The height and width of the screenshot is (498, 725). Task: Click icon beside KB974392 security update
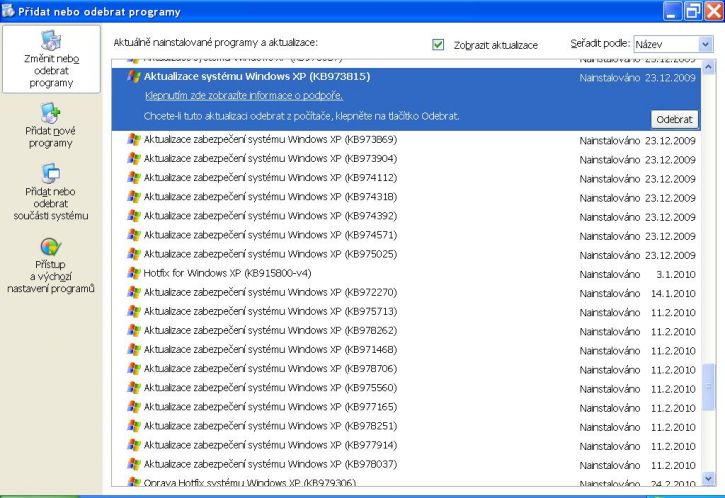(x=134, y=216)
